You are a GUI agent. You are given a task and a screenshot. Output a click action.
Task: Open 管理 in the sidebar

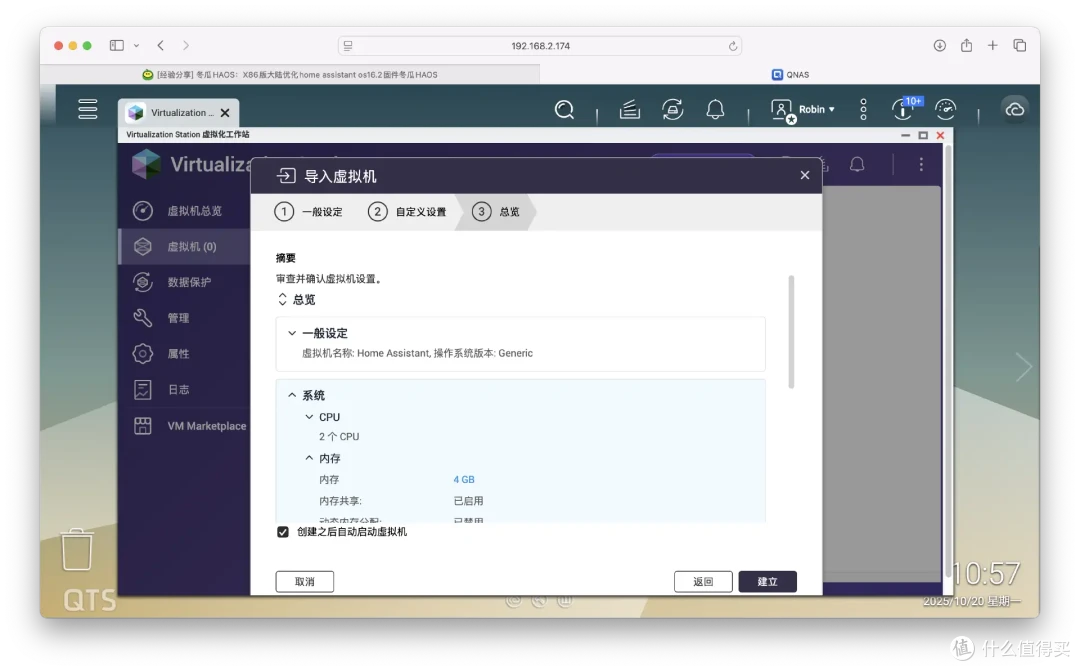pyautogui.click(x=185, y=318)
